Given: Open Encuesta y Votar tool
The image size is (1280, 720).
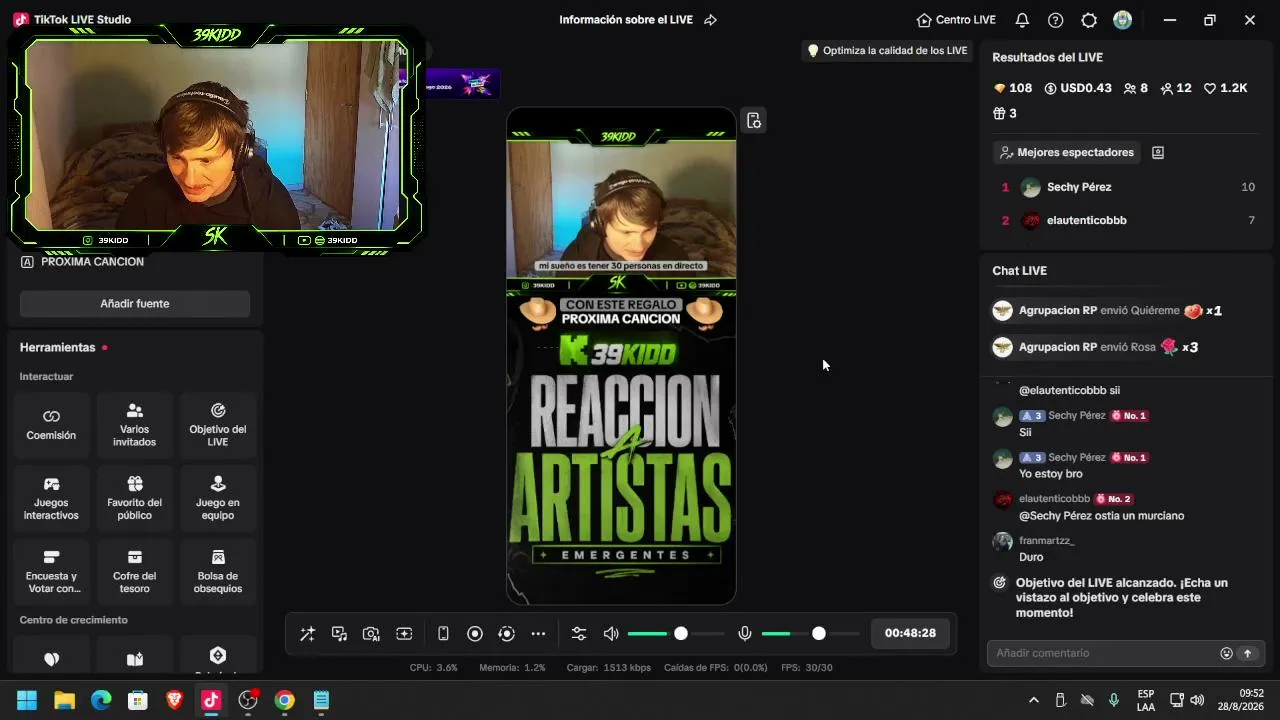Looking at the screenshot, I should point(51,571).
